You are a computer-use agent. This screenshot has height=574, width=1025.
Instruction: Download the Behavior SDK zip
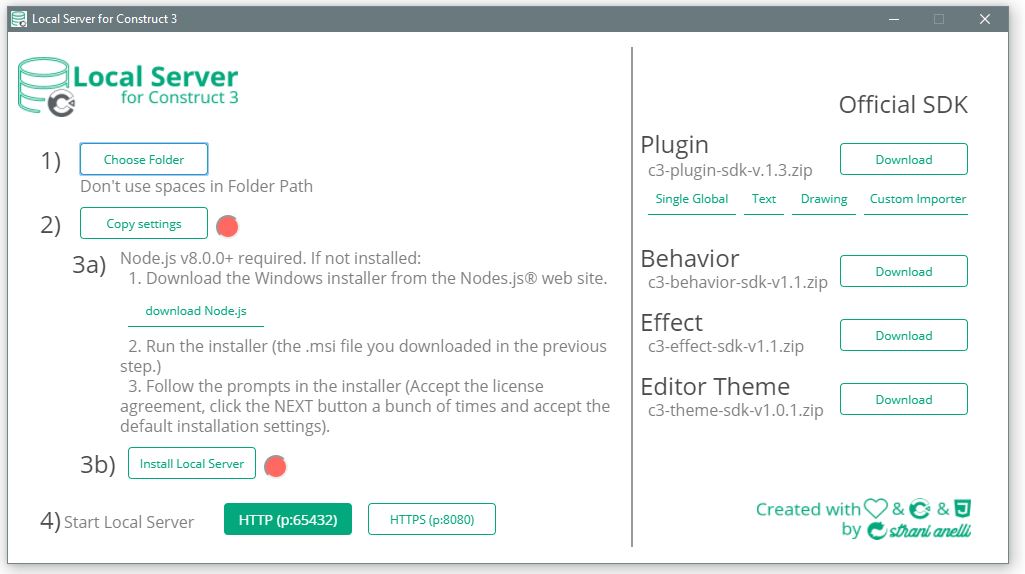(903, 271)
